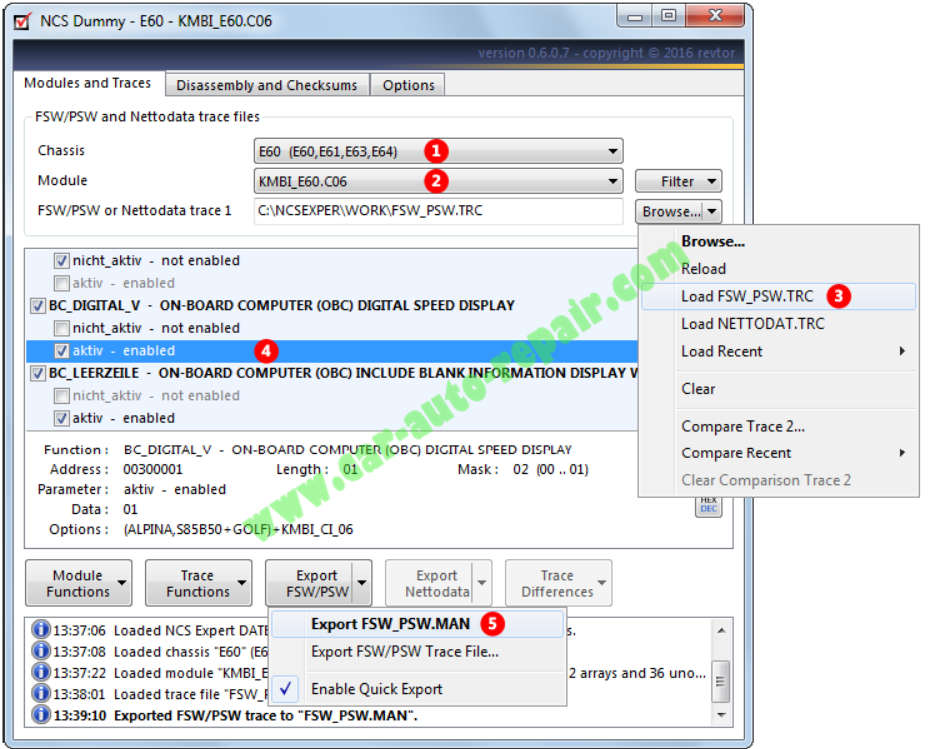Image resolution: width=928 pixels, height=749 pixels.
Task: Choose Compare Trace 2... menu item
Action: 778,426
